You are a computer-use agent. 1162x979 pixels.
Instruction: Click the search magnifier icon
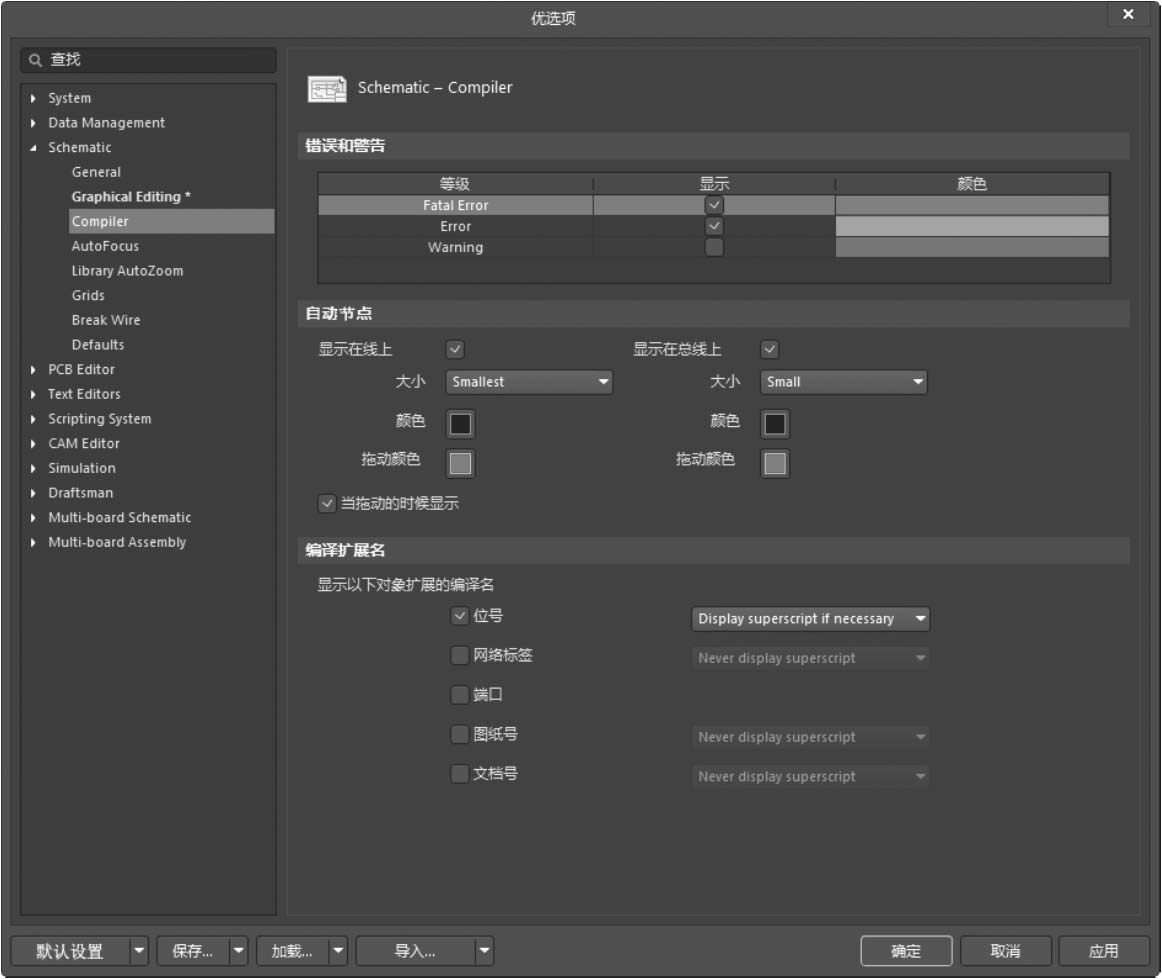36,60
